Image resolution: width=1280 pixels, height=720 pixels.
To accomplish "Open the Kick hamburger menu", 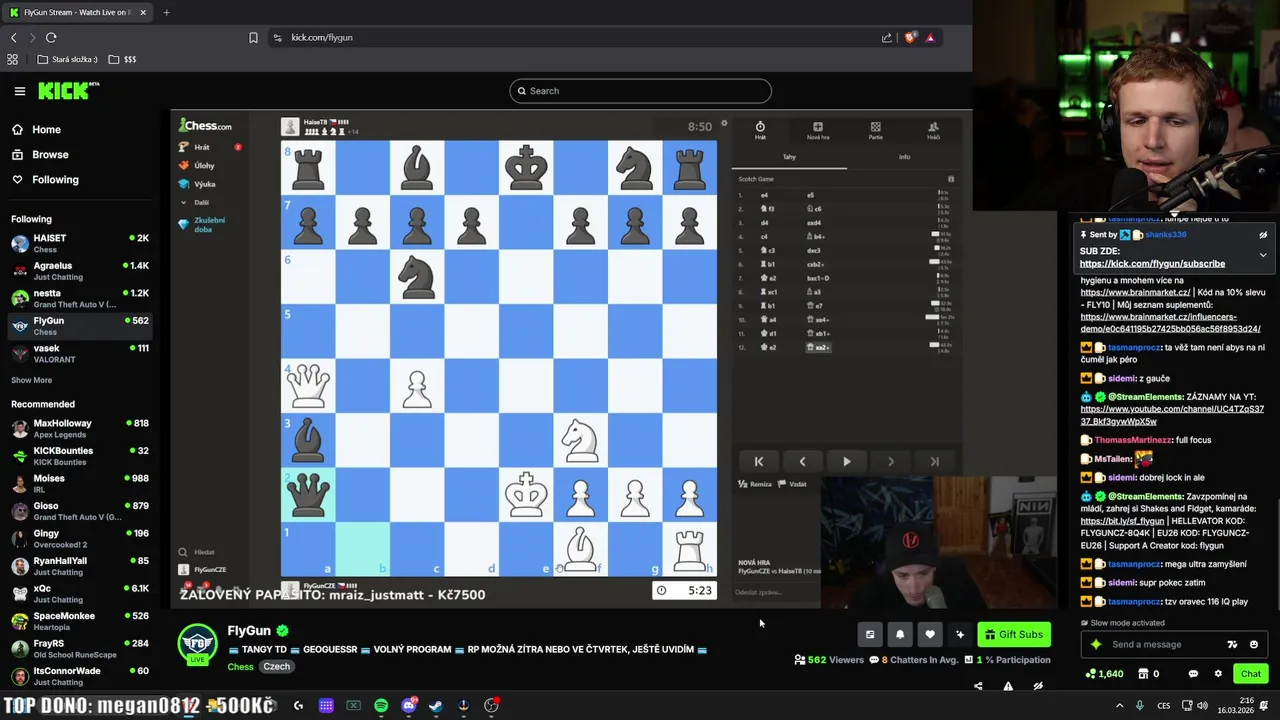I will pos(19,91).
